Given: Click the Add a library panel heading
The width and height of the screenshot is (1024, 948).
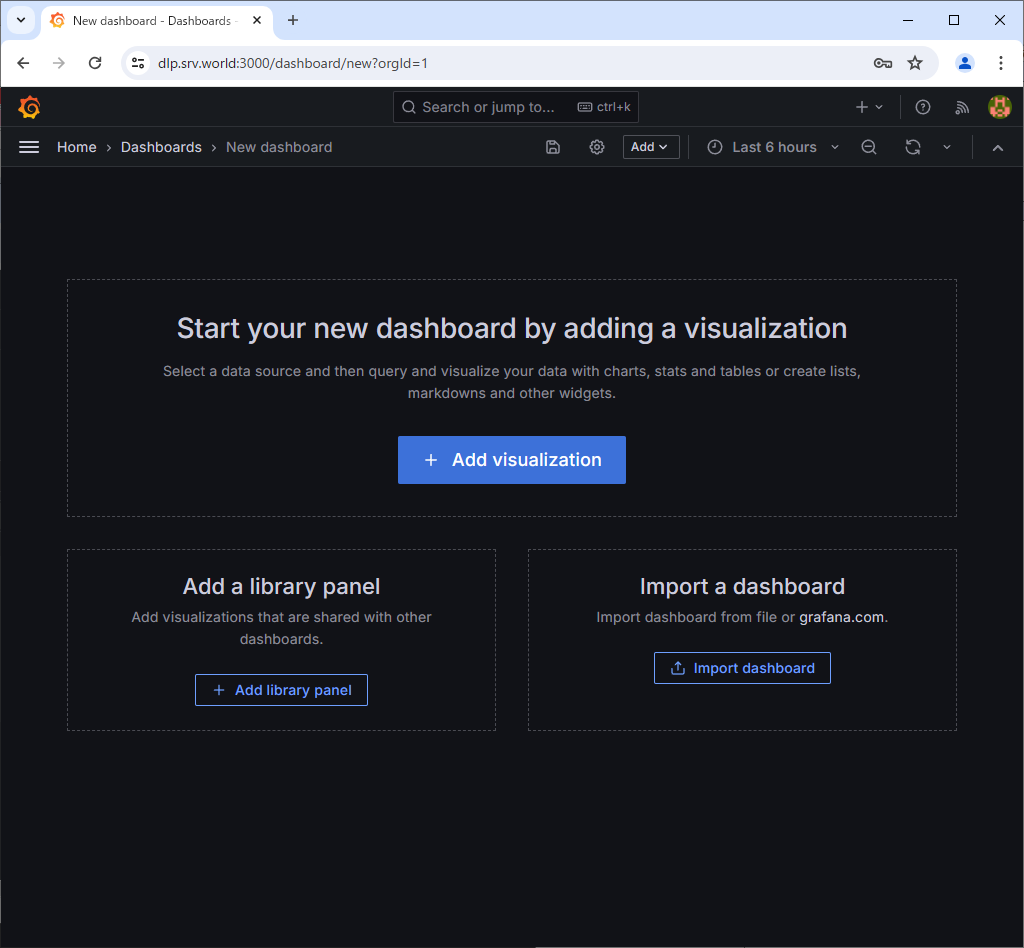Looking at the screenshot, I should [x=281, y=586].
